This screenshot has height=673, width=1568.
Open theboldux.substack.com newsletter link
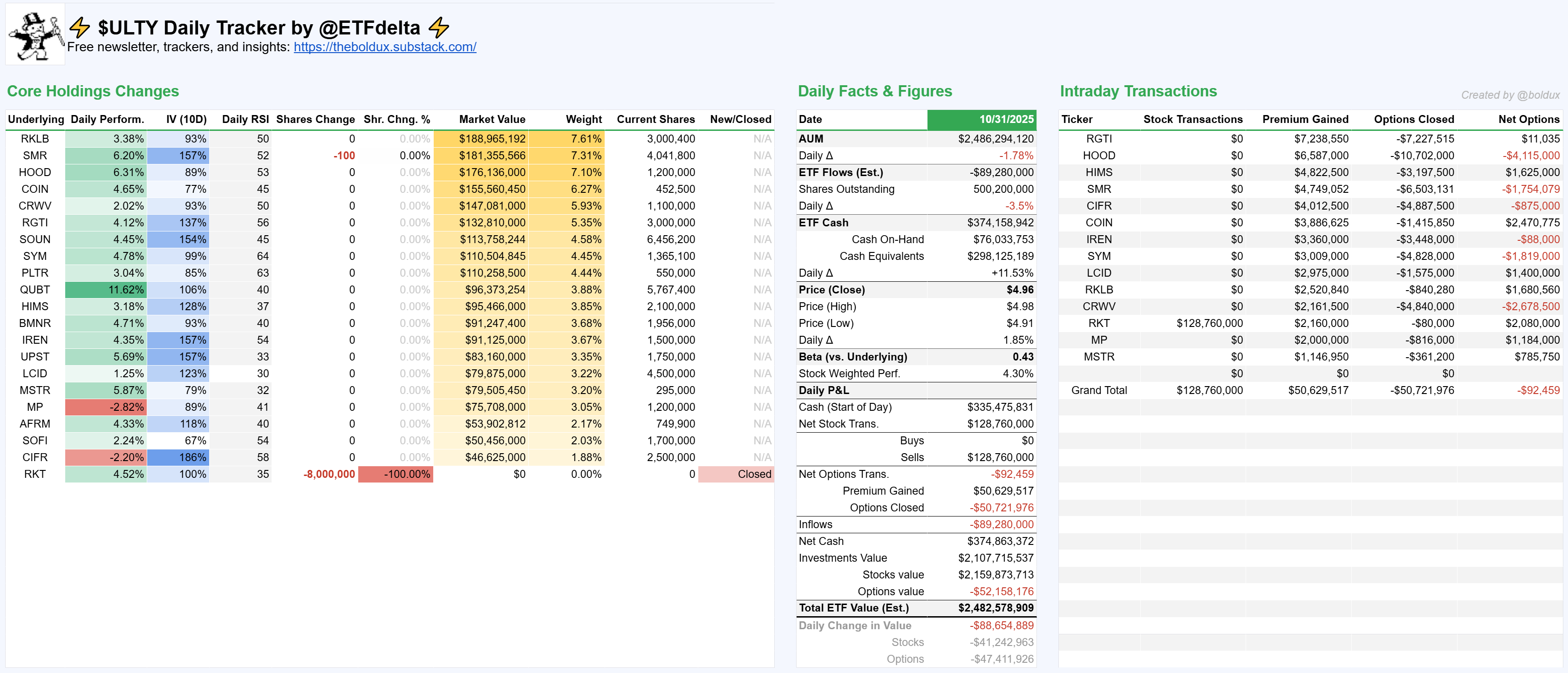[385, 47]
